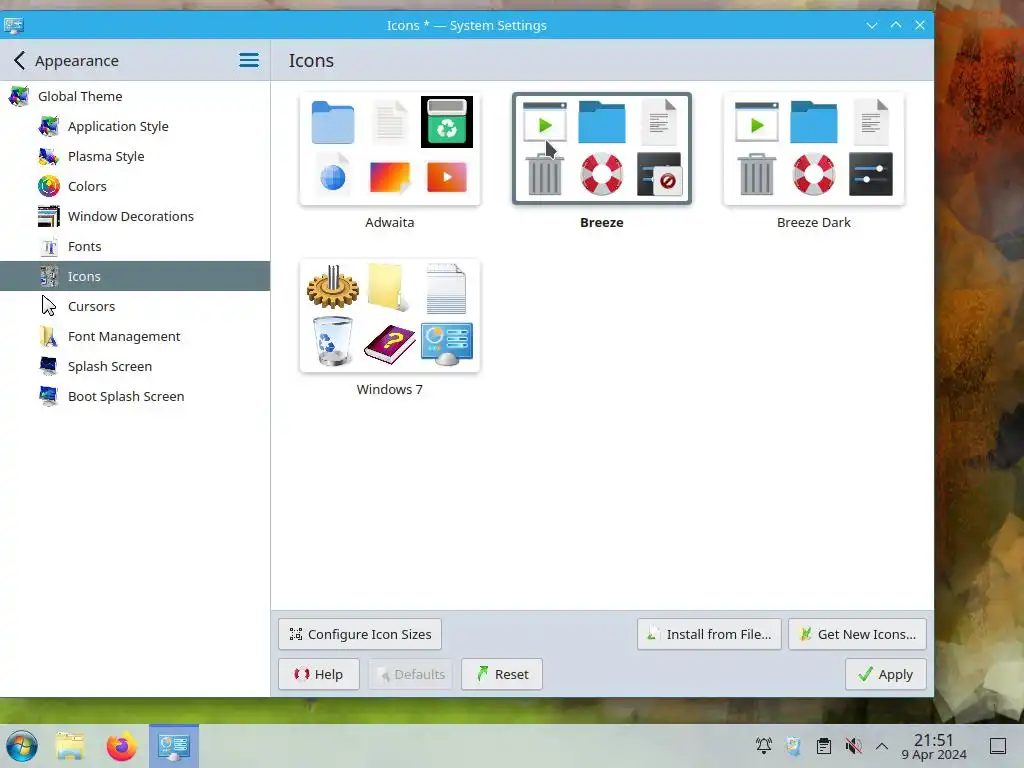Open the Cursors section
The width and height of the screenshot is (1024, 768).
click(135, 306)
